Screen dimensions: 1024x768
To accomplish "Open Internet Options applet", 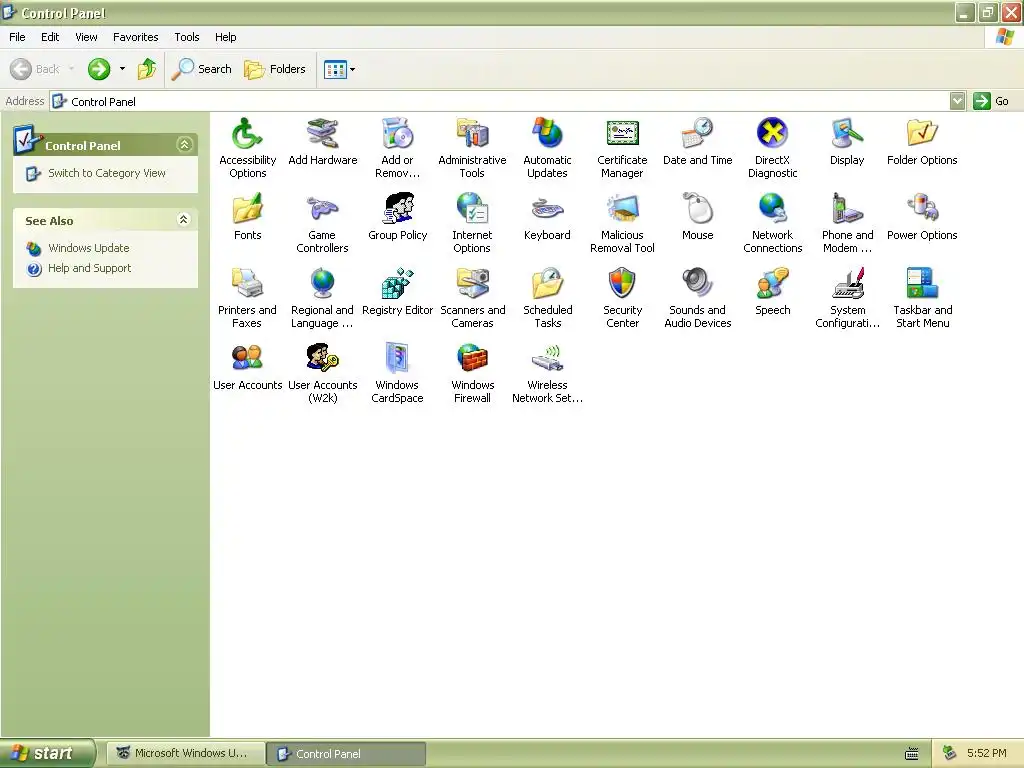I will (x=472, y=223).
